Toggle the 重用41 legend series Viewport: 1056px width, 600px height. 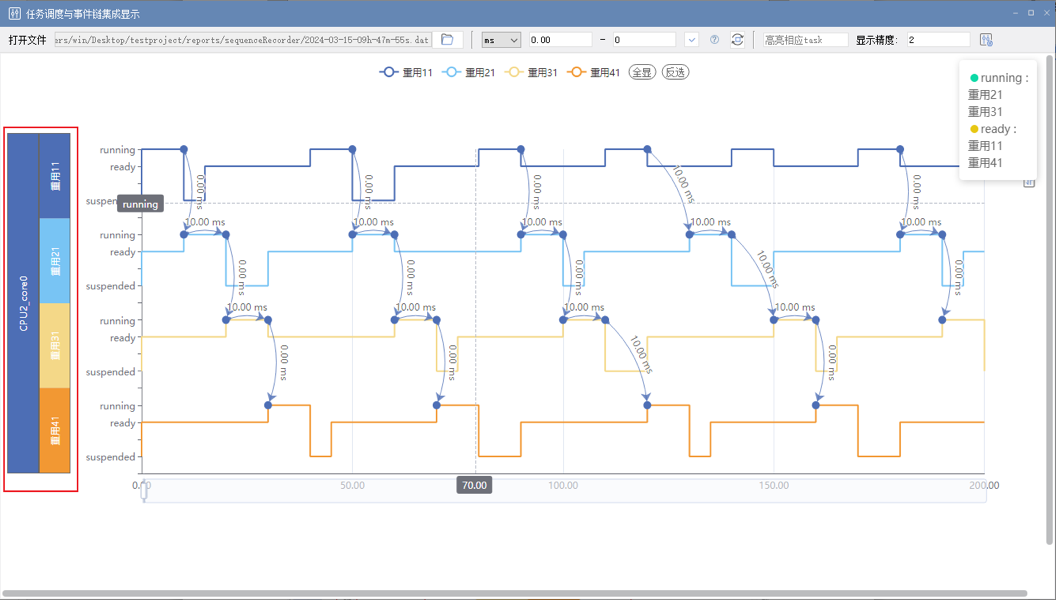click(x=594, y=72)
